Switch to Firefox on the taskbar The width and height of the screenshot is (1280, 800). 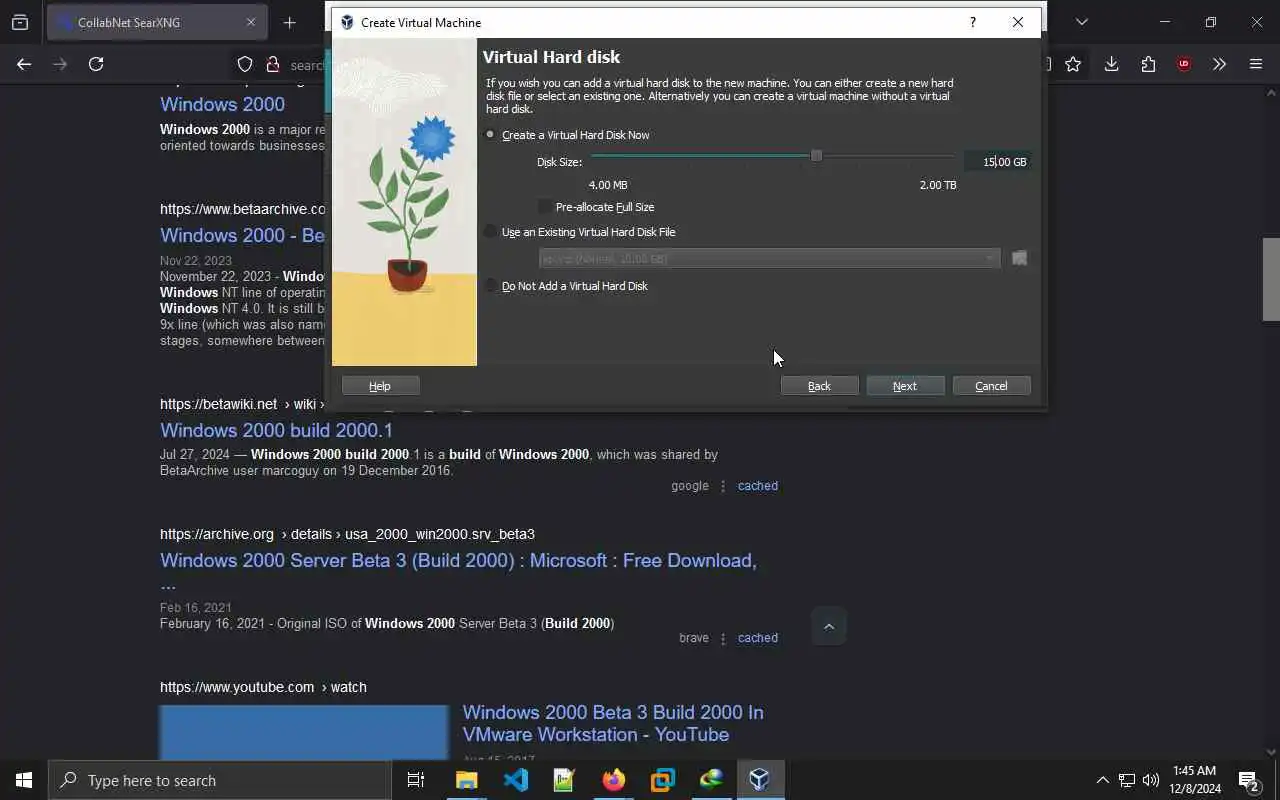[613, 780]
